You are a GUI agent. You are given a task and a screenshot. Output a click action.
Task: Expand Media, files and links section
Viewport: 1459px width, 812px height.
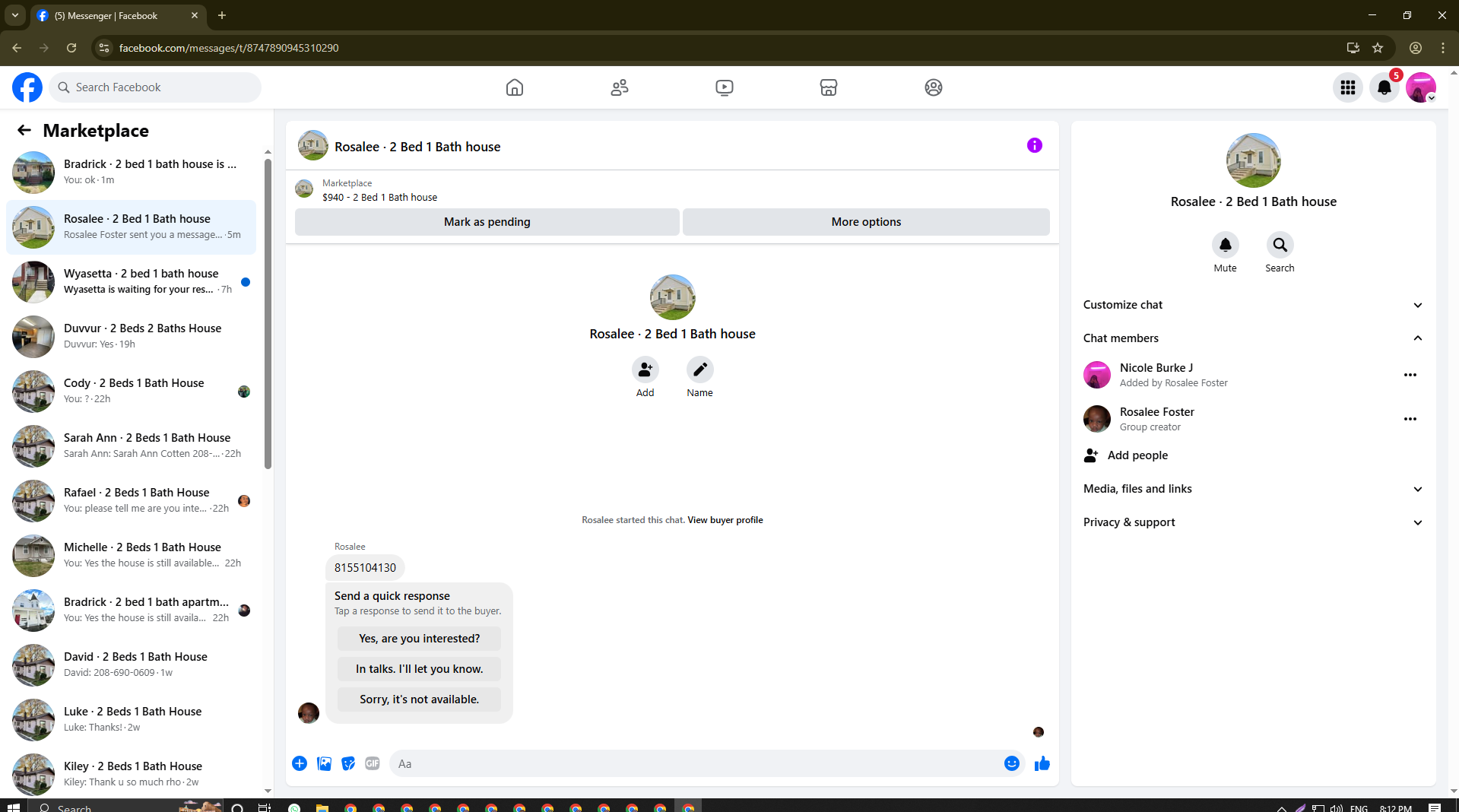pos(1253,489)
